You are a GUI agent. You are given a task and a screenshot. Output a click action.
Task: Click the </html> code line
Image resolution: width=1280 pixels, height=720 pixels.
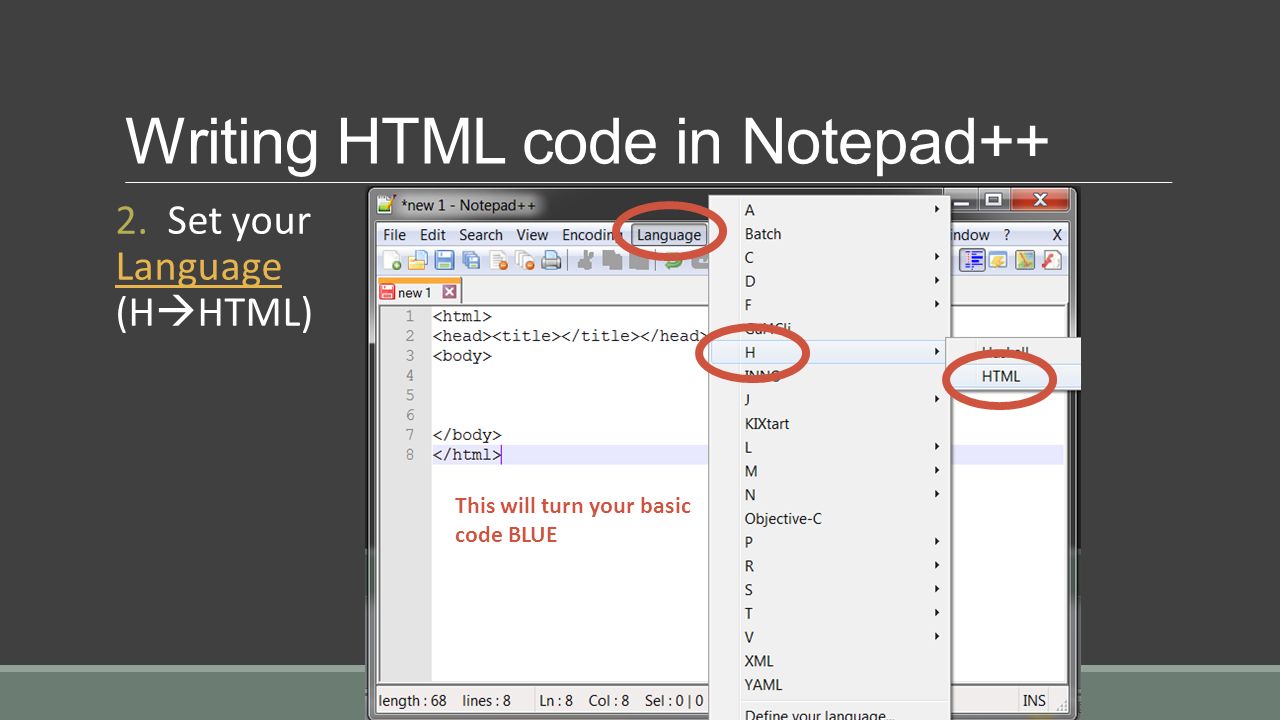[467, 455]
